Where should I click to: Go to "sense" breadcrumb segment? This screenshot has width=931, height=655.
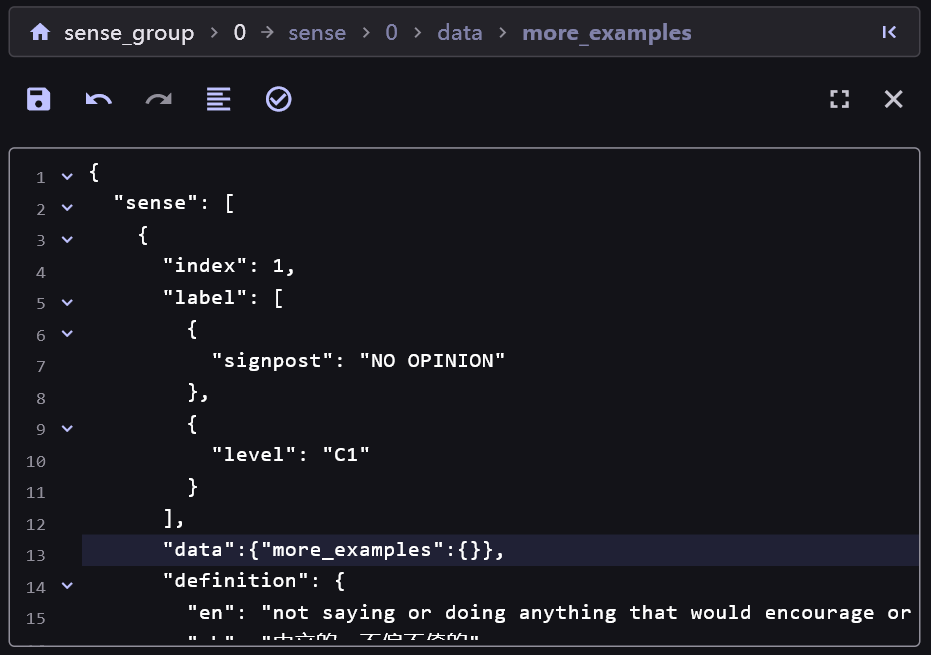tap(317, 33)
